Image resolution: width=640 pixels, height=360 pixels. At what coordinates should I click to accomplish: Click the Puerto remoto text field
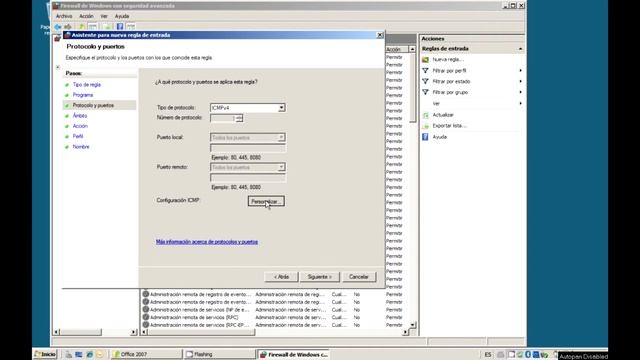click(248, 178)
